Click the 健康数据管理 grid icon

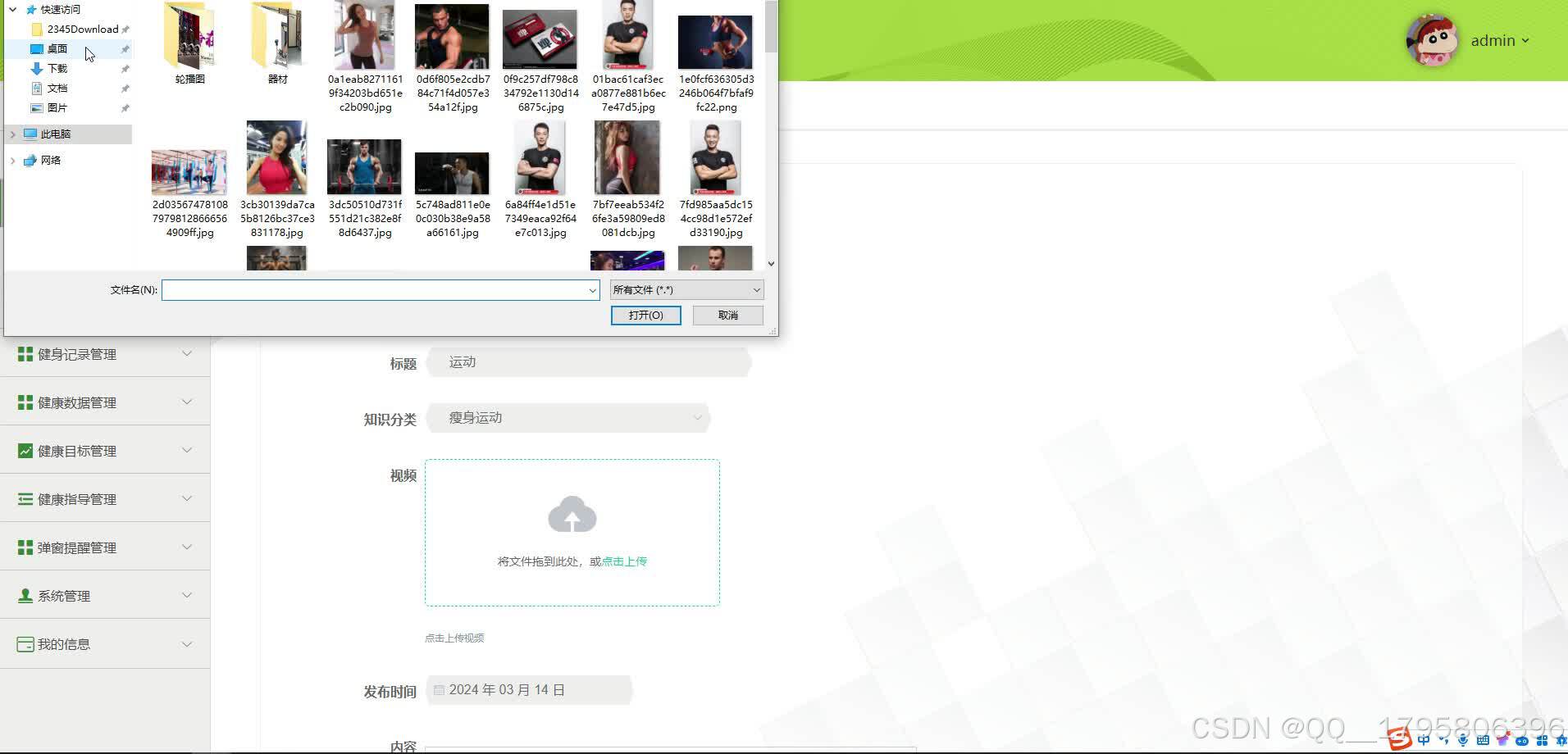pos(25,402)
